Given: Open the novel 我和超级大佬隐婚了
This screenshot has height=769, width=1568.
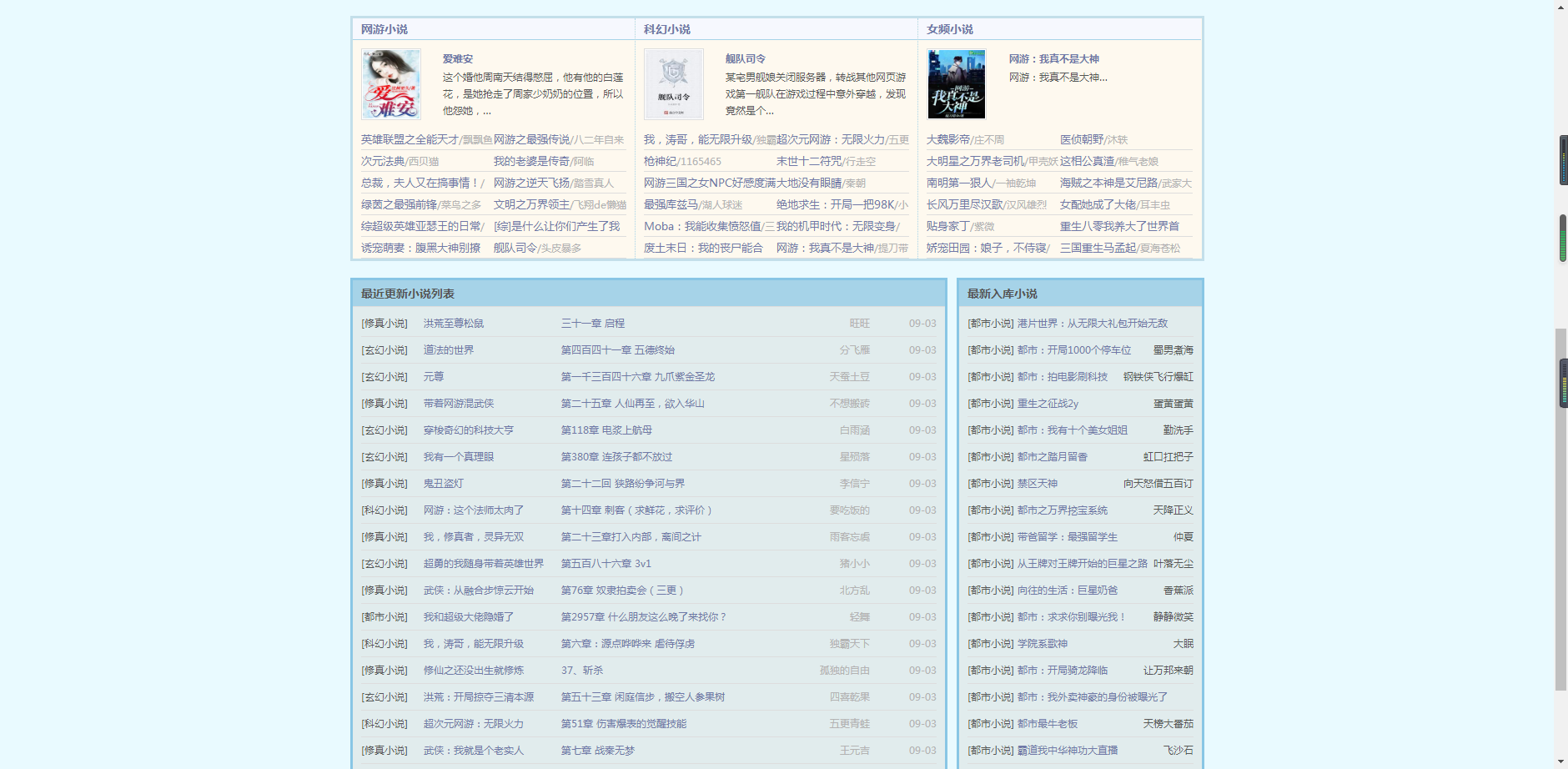Looking at the screenshot, I should (x=469, y=617).
